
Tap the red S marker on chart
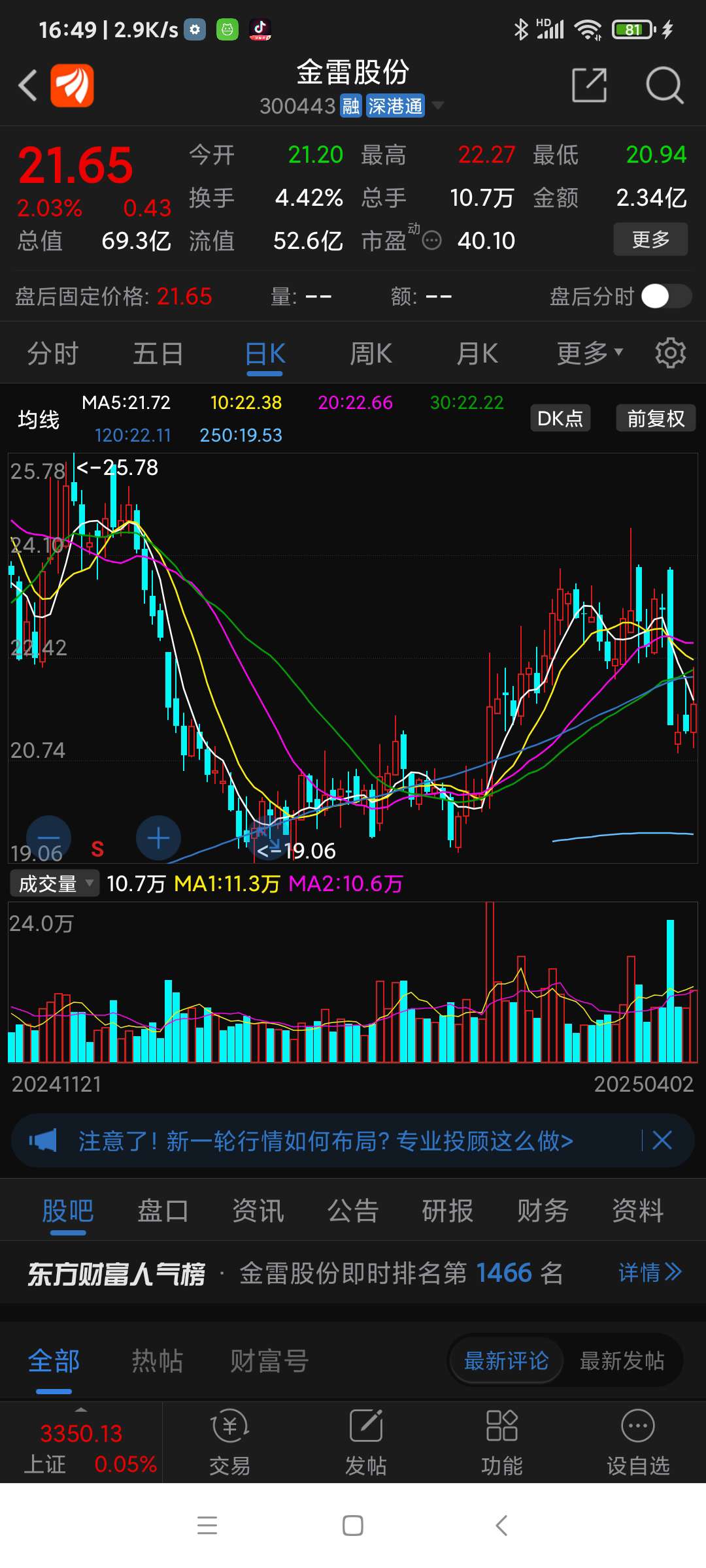click(x=97, y=849)
